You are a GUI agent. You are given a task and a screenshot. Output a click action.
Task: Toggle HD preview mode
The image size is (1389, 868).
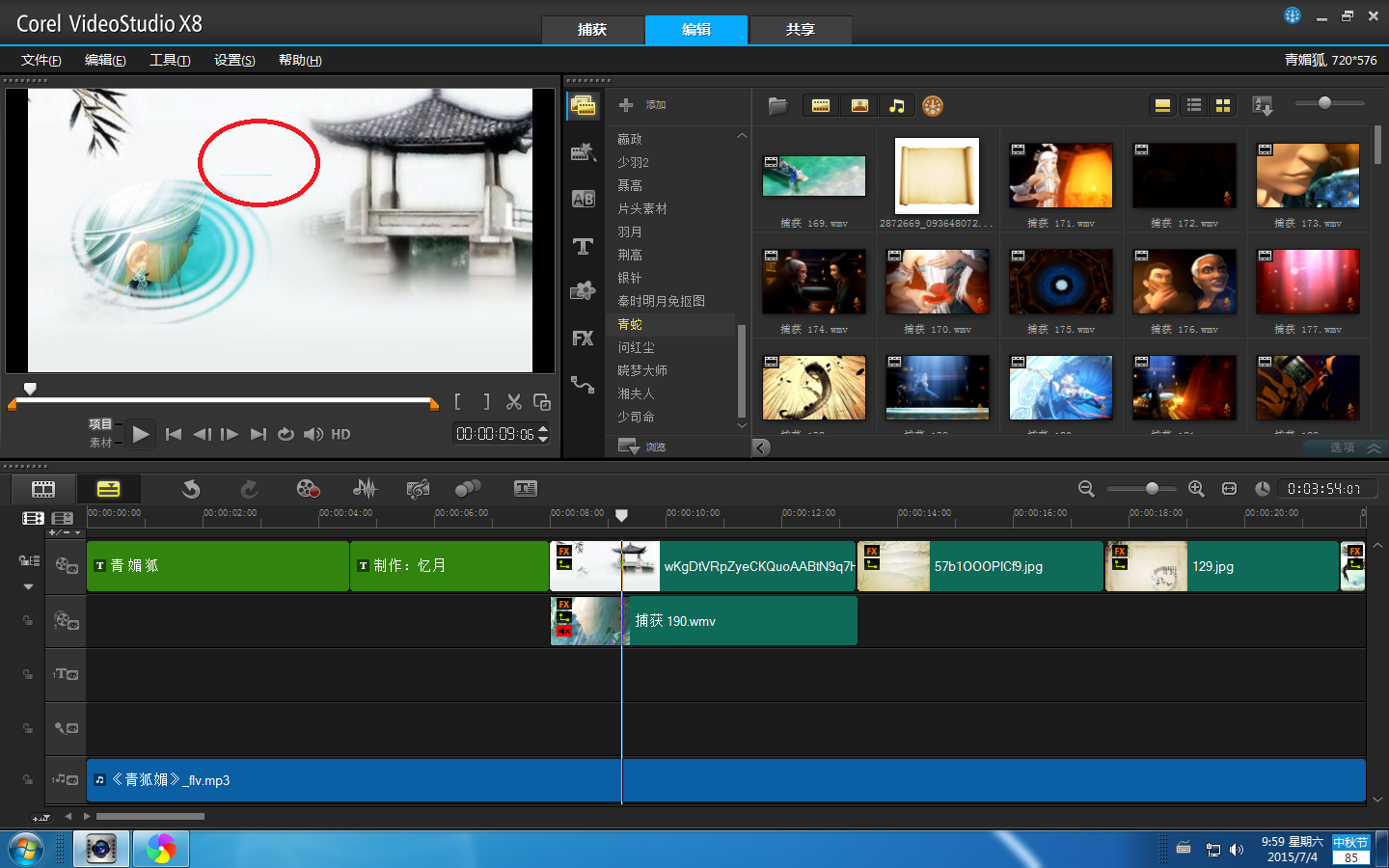click(x=340, y=435)
